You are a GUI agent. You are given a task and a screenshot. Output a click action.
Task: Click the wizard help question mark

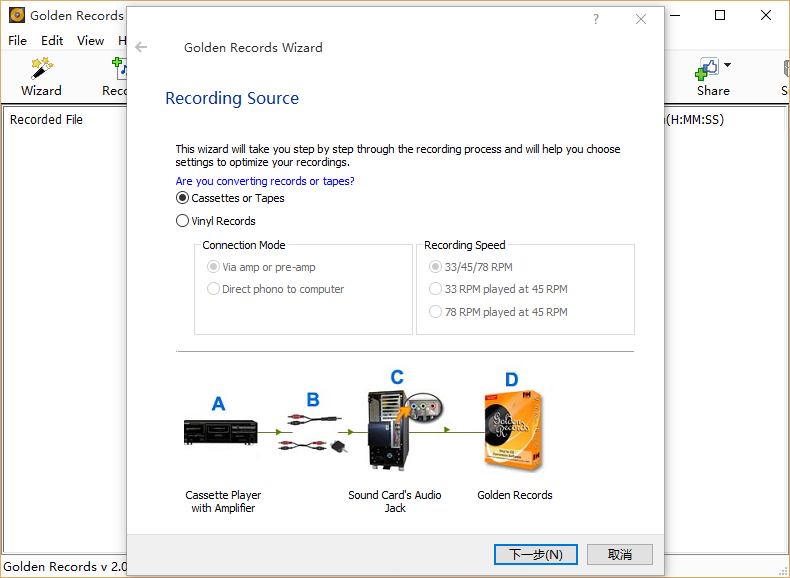click(x=596, y=19)
